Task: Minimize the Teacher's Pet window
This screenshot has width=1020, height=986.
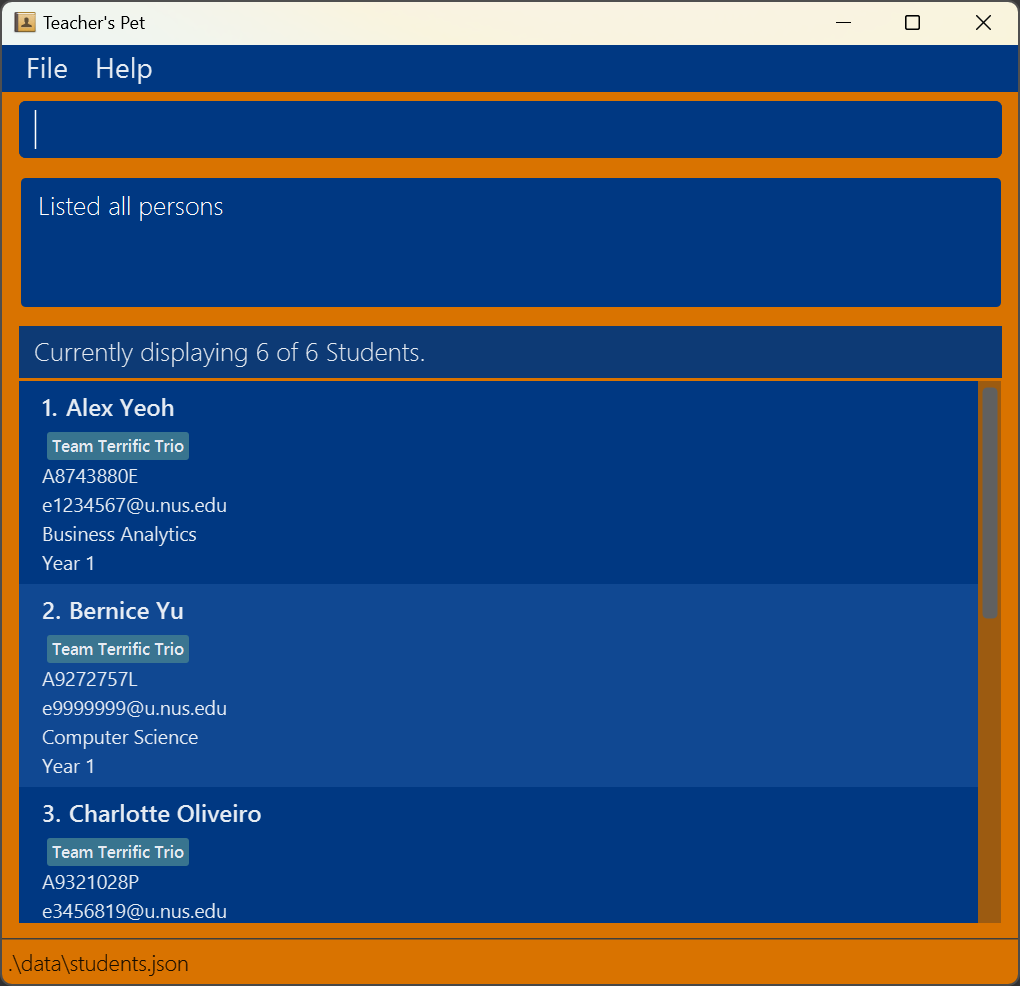Action: pyautogui.click(x=844, y=23)
